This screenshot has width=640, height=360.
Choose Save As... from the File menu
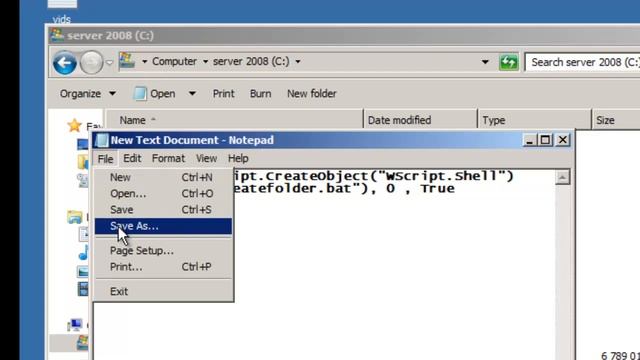point(163,226)
